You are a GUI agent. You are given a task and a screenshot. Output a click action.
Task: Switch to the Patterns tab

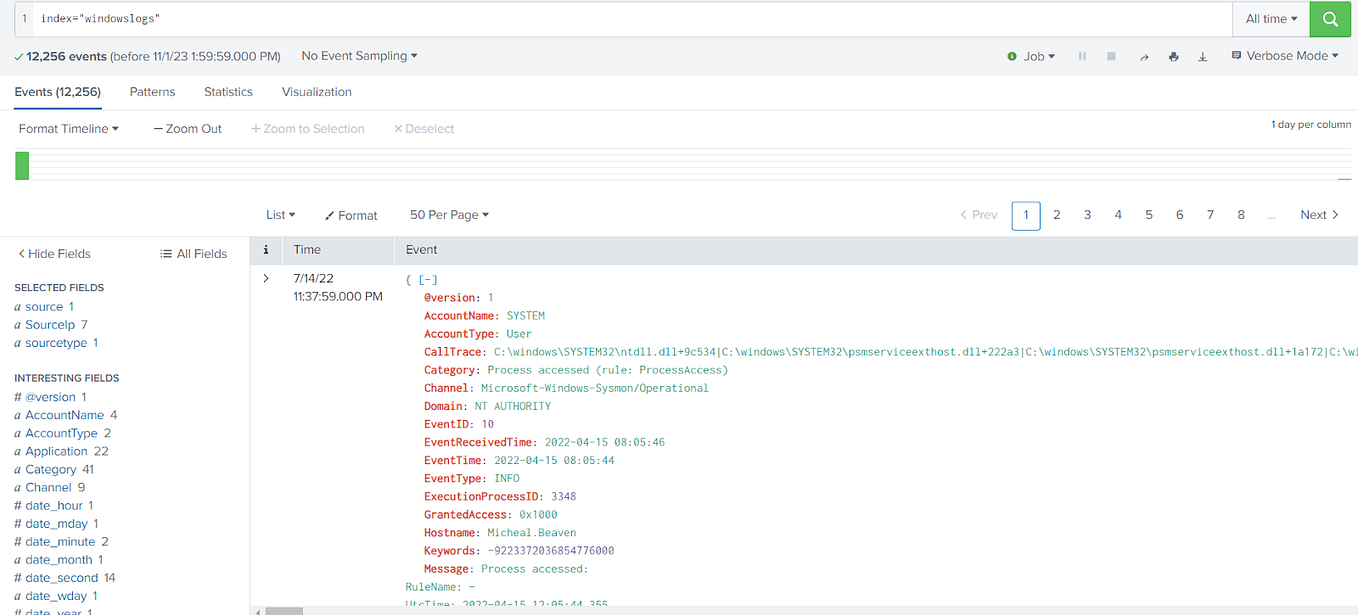pos(152,91)
